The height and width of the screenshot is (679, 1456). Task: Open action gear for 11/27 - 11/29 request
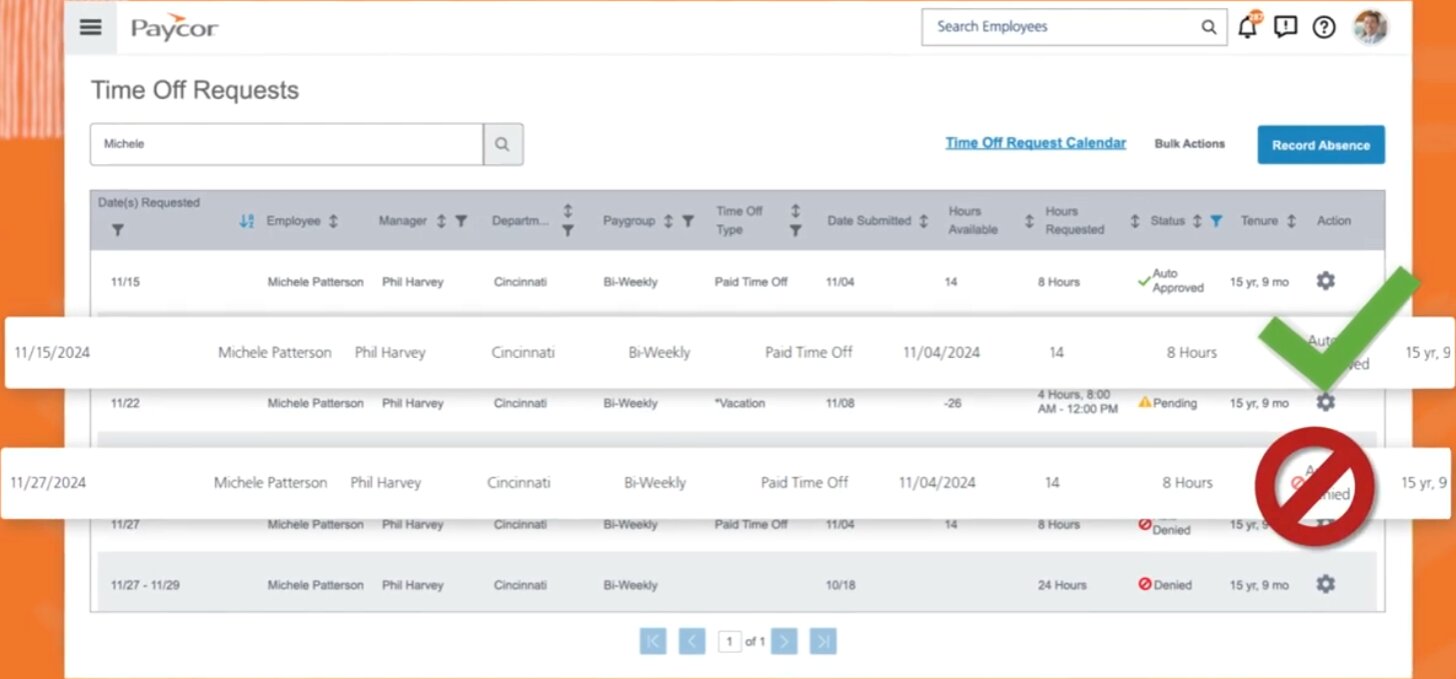coord(1325,584)
